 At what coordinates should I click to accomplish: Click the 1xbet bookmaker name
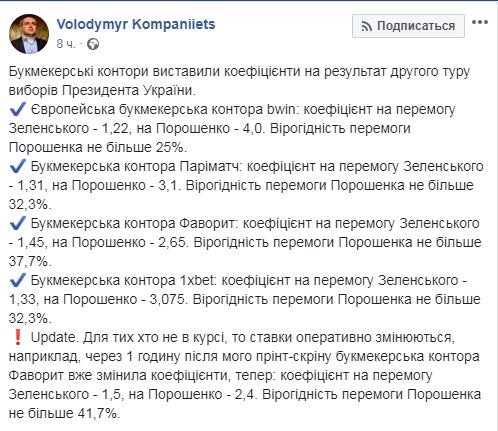198,280
